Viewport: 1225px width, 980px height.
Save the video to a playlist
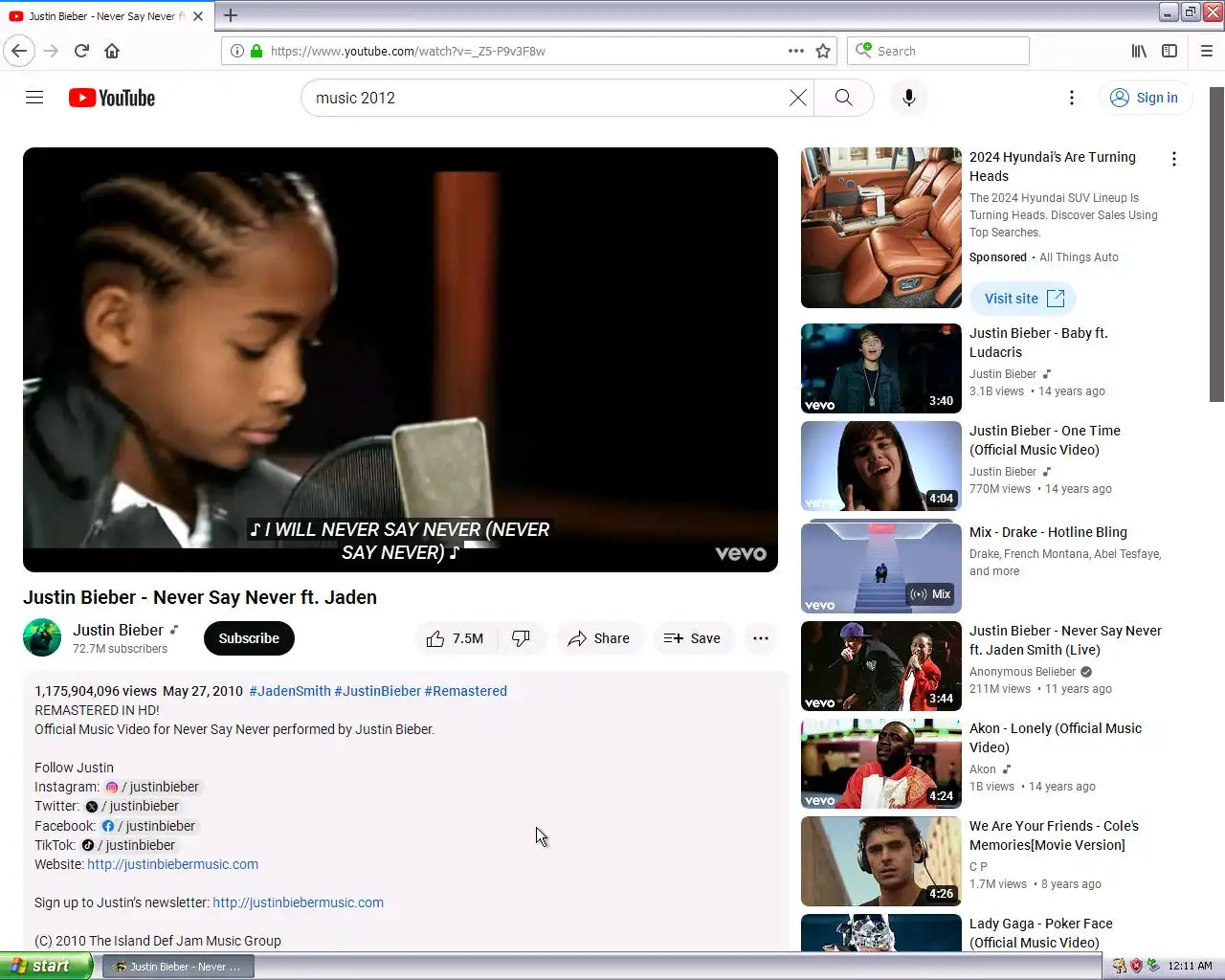click(693, 638)
